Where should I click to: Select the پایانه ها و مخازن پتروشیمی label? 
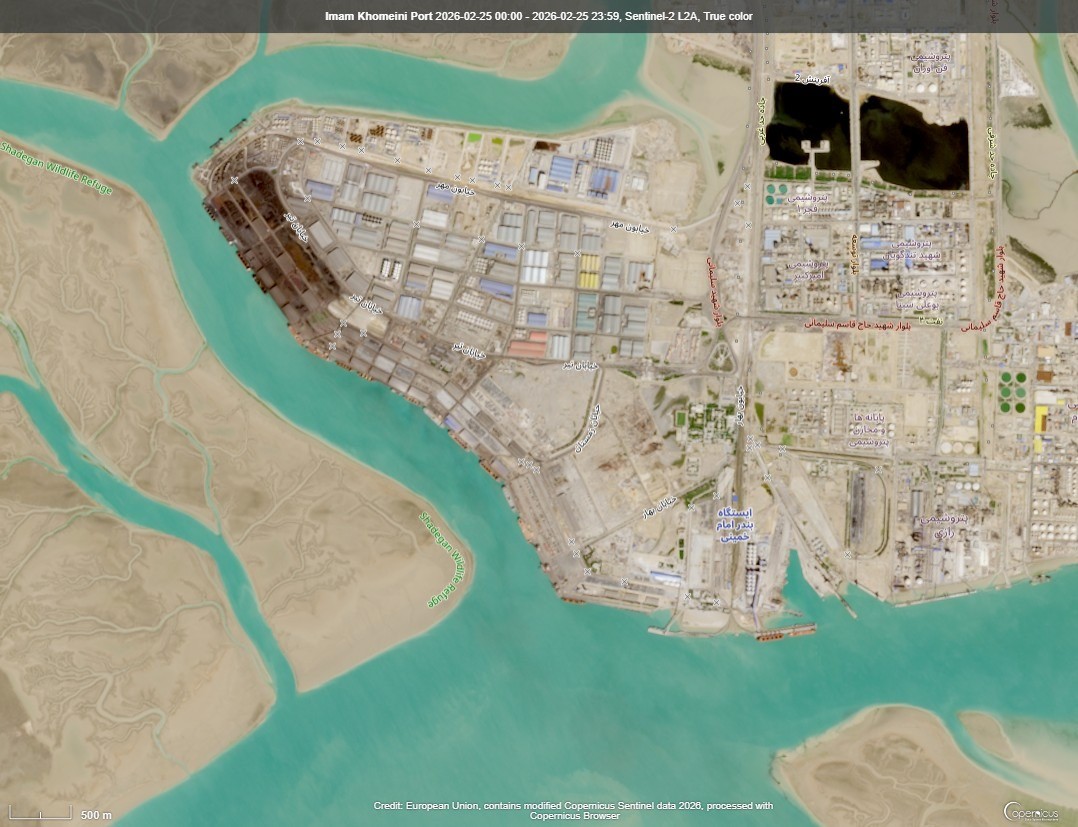pos(868,429)
